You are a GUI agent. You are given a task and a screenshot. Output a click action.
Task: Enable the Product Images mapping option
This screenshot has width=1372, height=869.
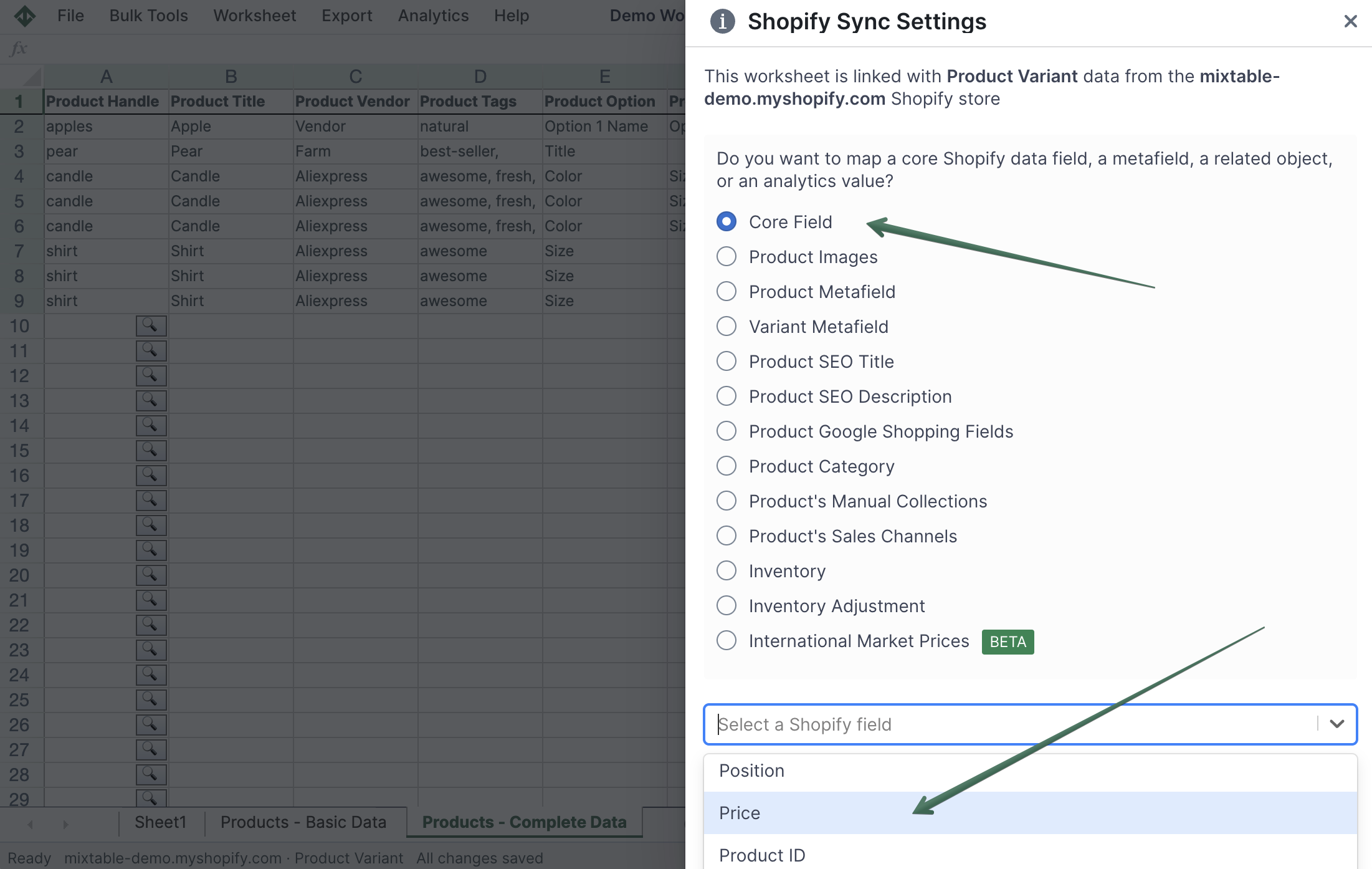pyautogui.click(x=726, y=256)
